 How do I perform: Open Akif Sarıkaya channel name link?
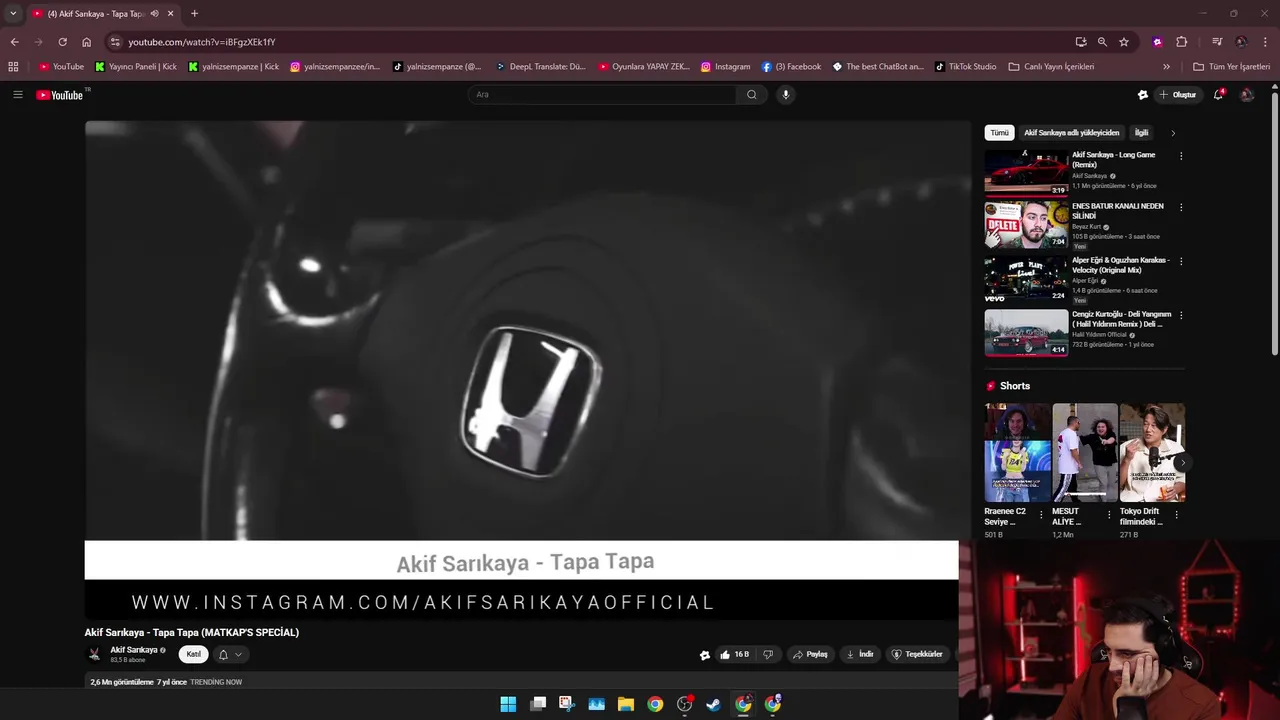[133, 650]
